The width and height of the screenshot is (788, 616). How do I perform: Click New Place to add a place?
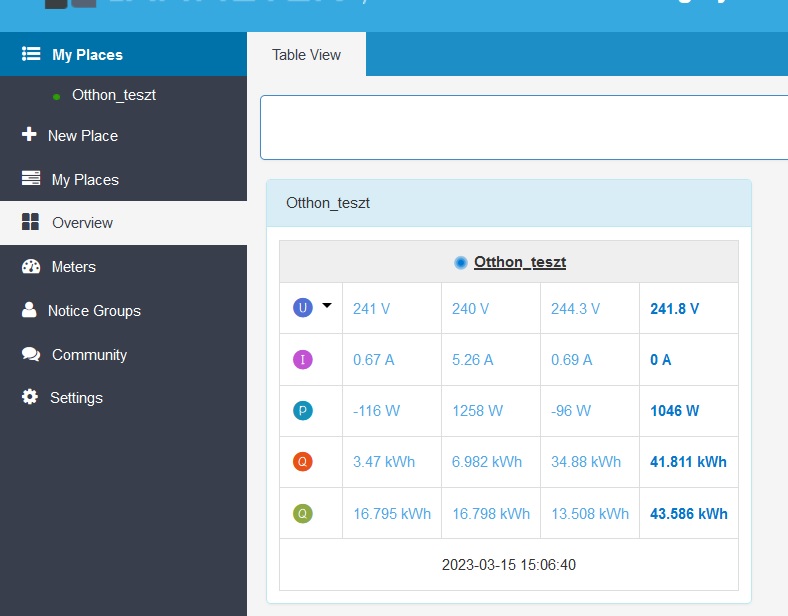[x=83, y=136]
